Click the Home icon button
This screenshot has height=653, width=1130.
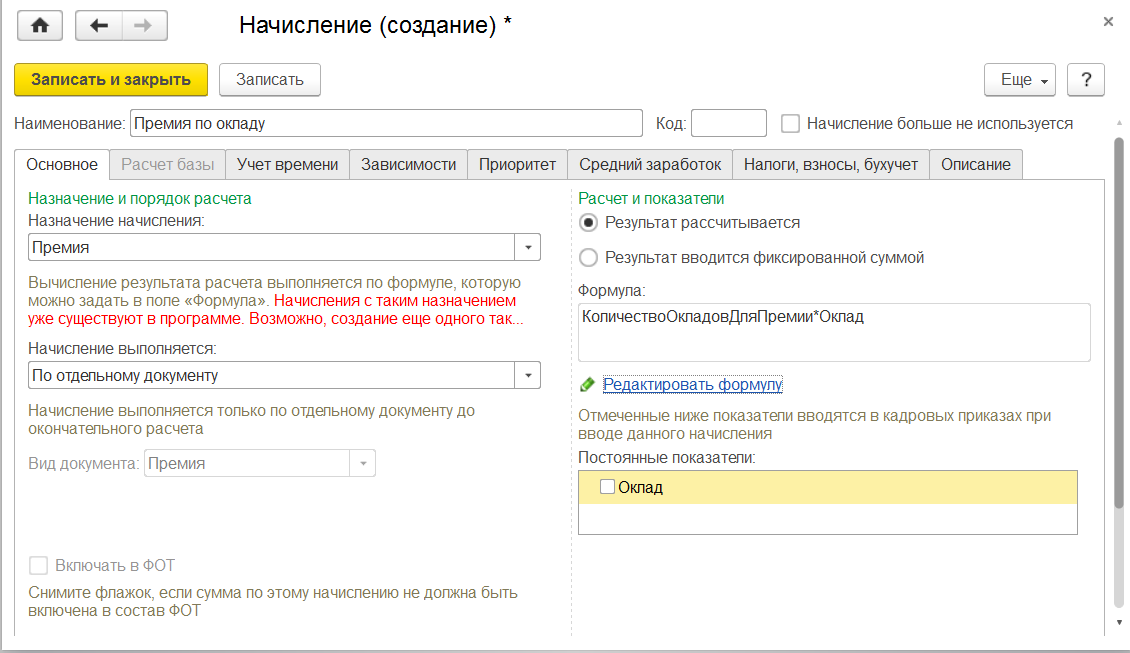pos(41,26)
